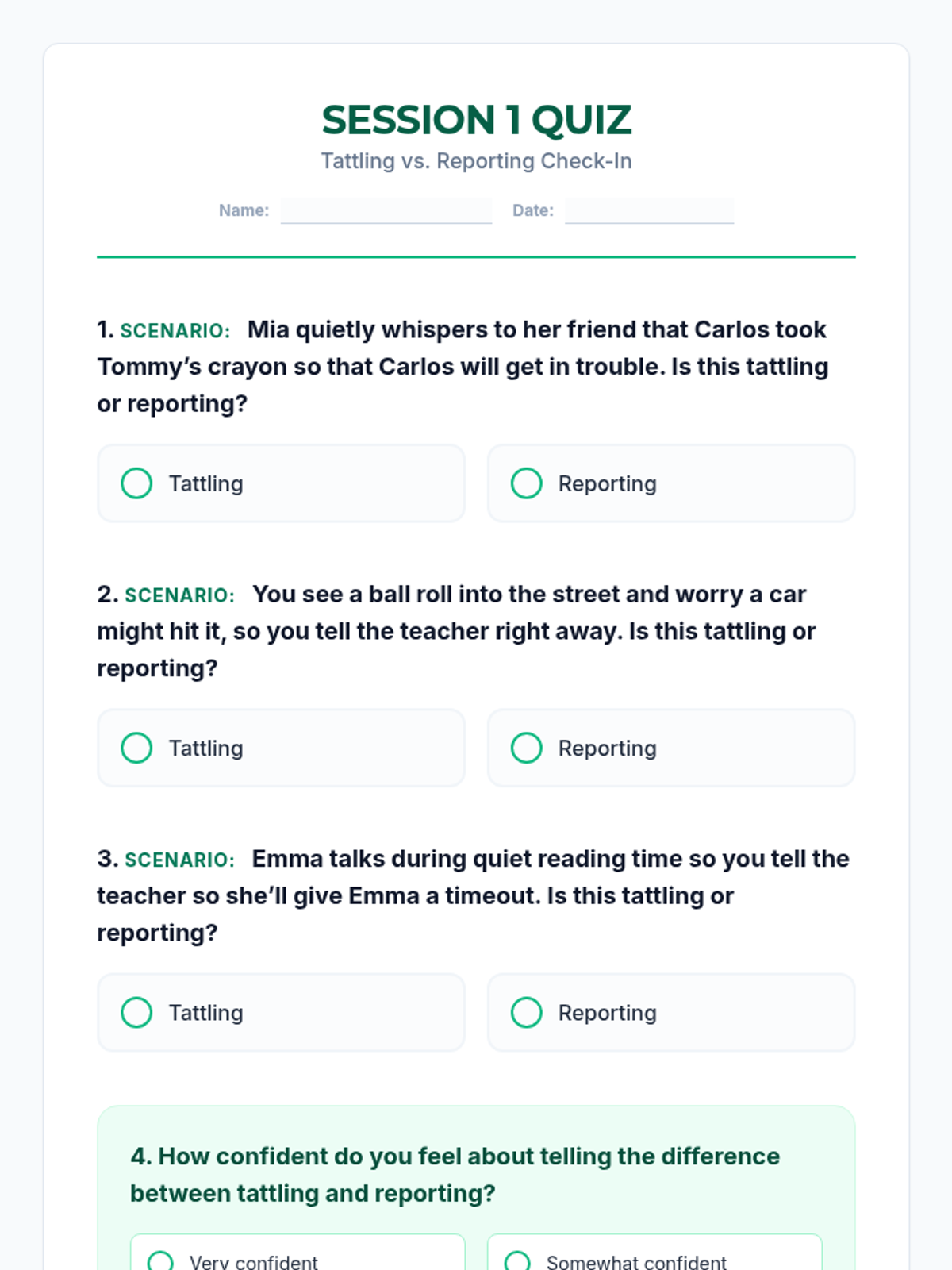952x1270 pixels.
Task: Click the question 4 confidence prompt
Action: (455, 1175)
